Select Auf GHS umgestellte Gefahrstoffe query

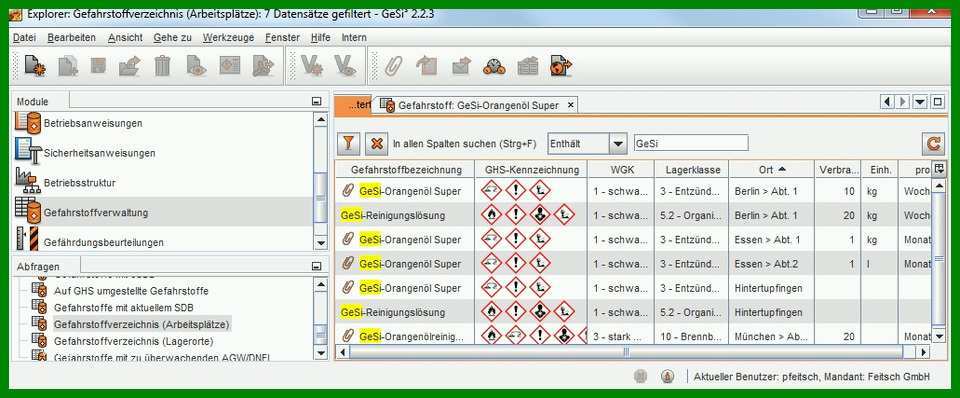pos(131,290)
